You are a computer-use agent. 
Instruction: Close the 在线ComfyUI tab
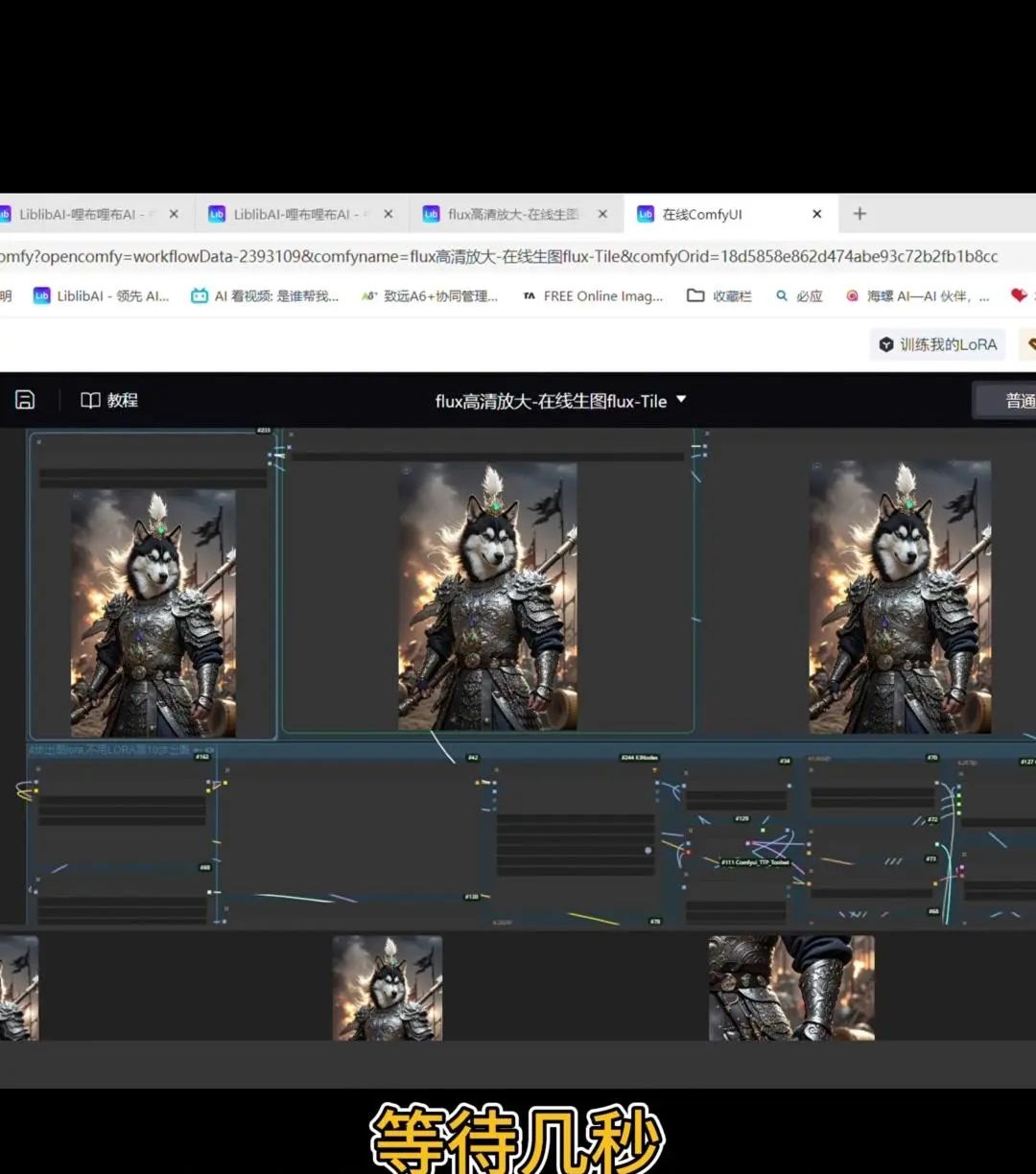[816, 214]
